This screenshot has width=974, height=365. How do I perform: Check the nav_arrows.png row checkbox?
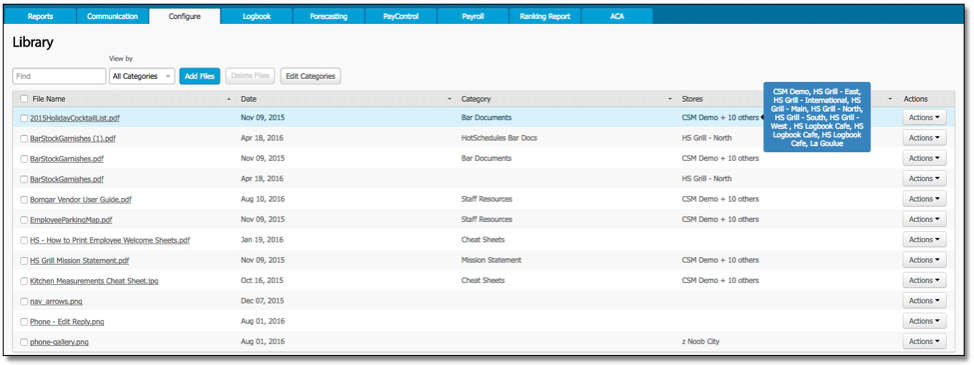(x=24, y=302)
